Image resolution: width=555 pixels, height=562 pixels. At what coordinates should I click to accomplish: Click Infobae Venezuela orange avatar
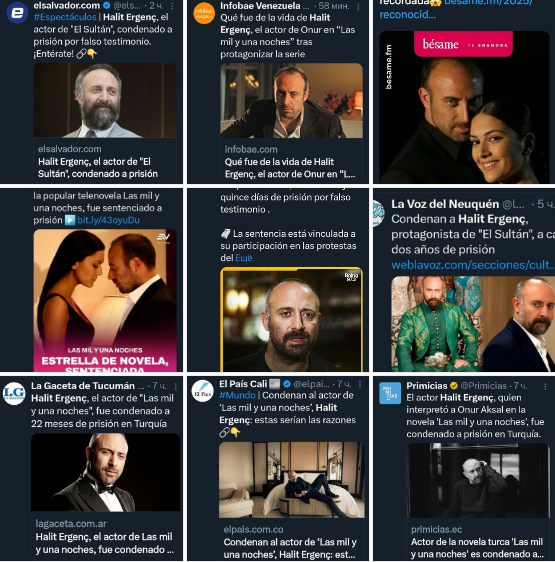[204, 13]
